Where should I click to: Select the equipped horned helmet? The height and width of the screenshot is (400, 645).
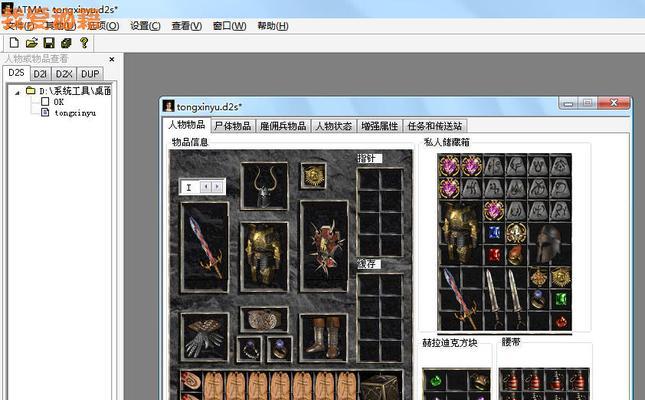pos(264,186)
